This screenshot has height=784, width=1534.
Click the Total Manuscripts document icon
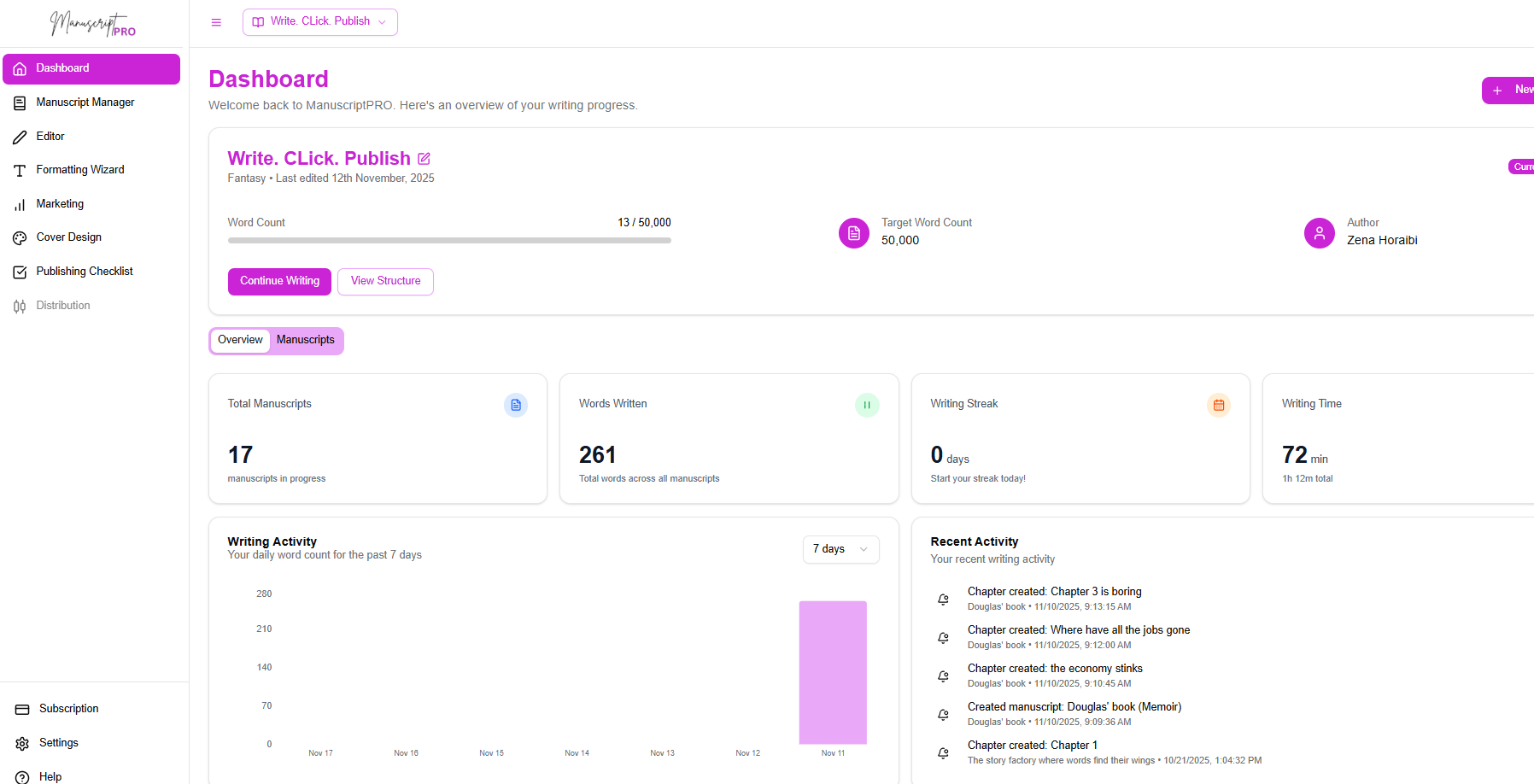pos(516,405)
